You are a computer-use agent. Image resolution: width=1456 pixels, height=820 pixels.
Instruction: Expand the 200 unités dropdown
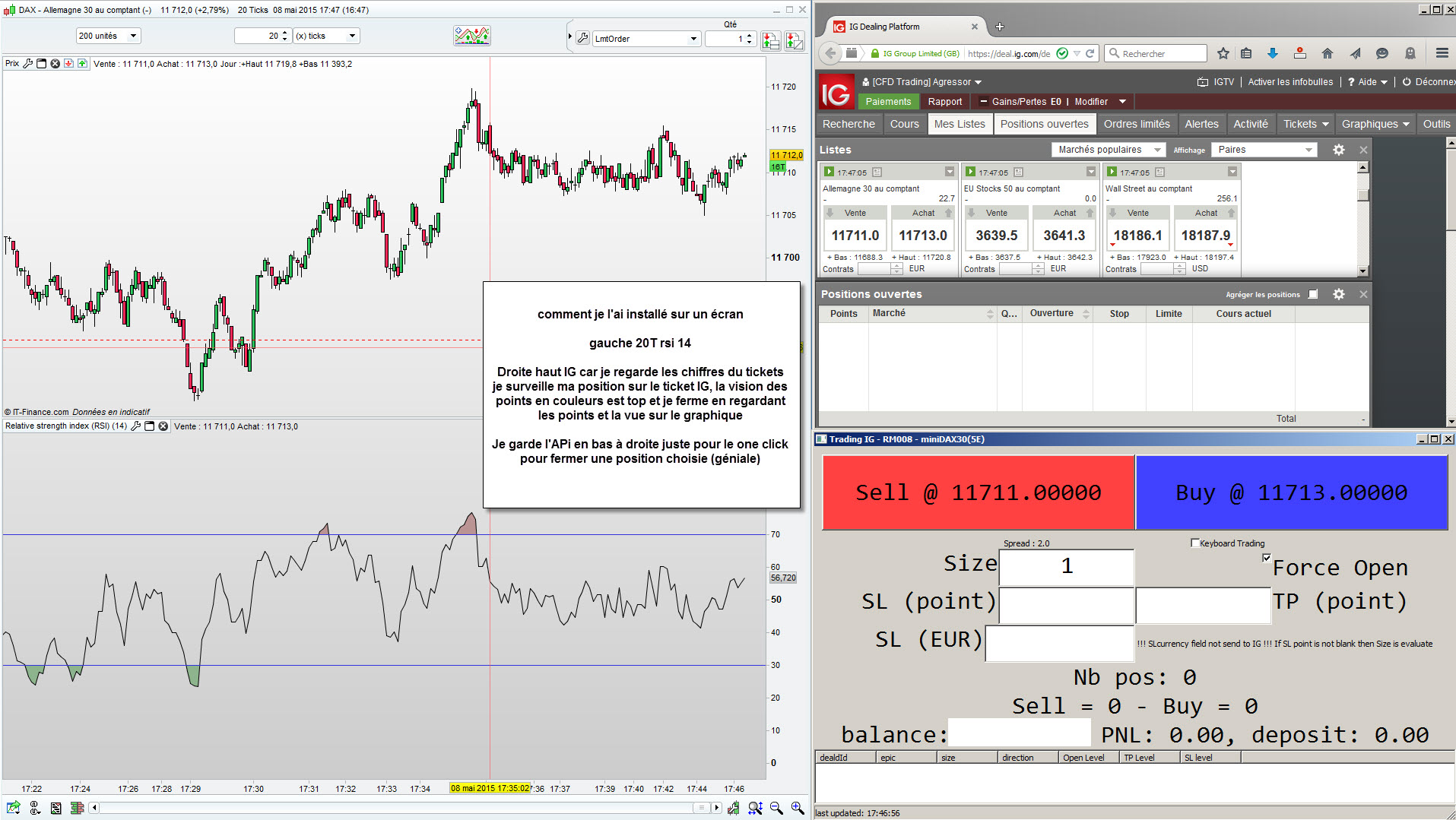click(x=109, y=36)
